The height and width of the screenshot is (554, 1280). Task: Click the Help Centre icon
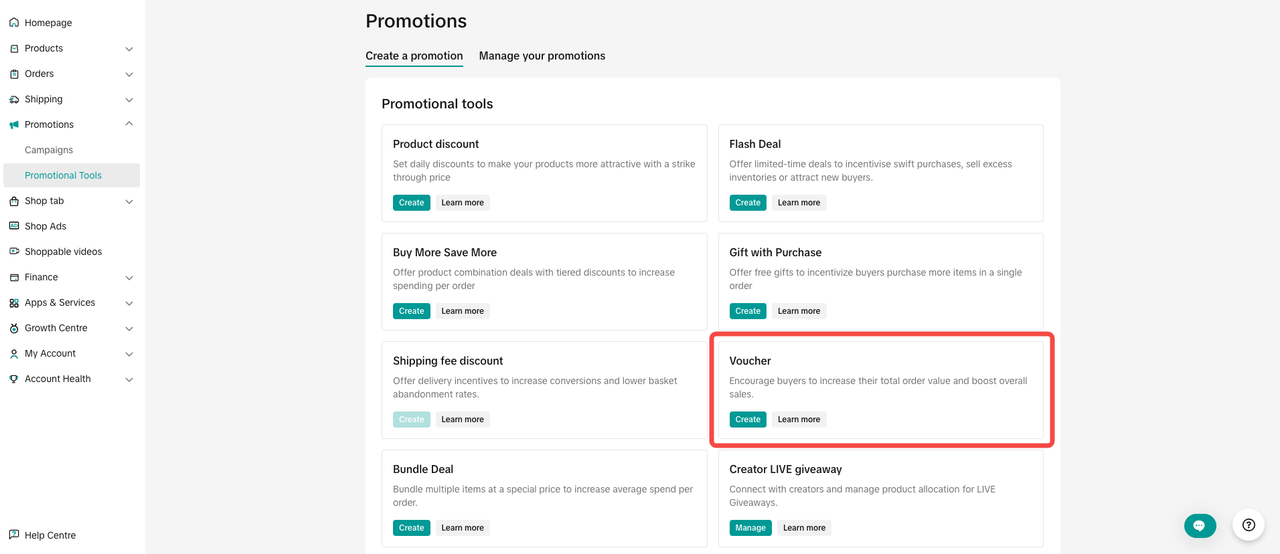tap(14, 535)
